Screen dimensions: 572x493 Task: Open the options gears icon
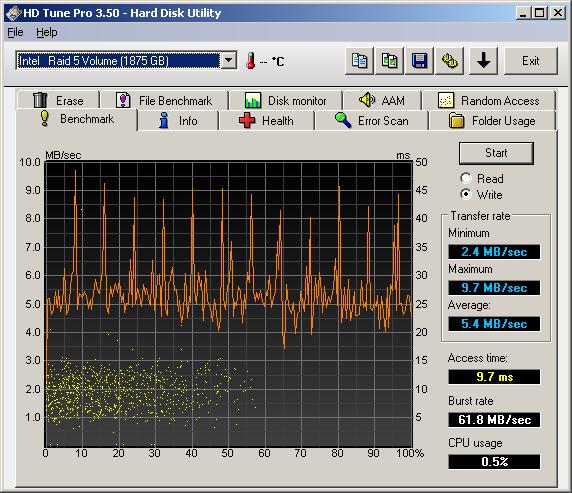[449, 61]
